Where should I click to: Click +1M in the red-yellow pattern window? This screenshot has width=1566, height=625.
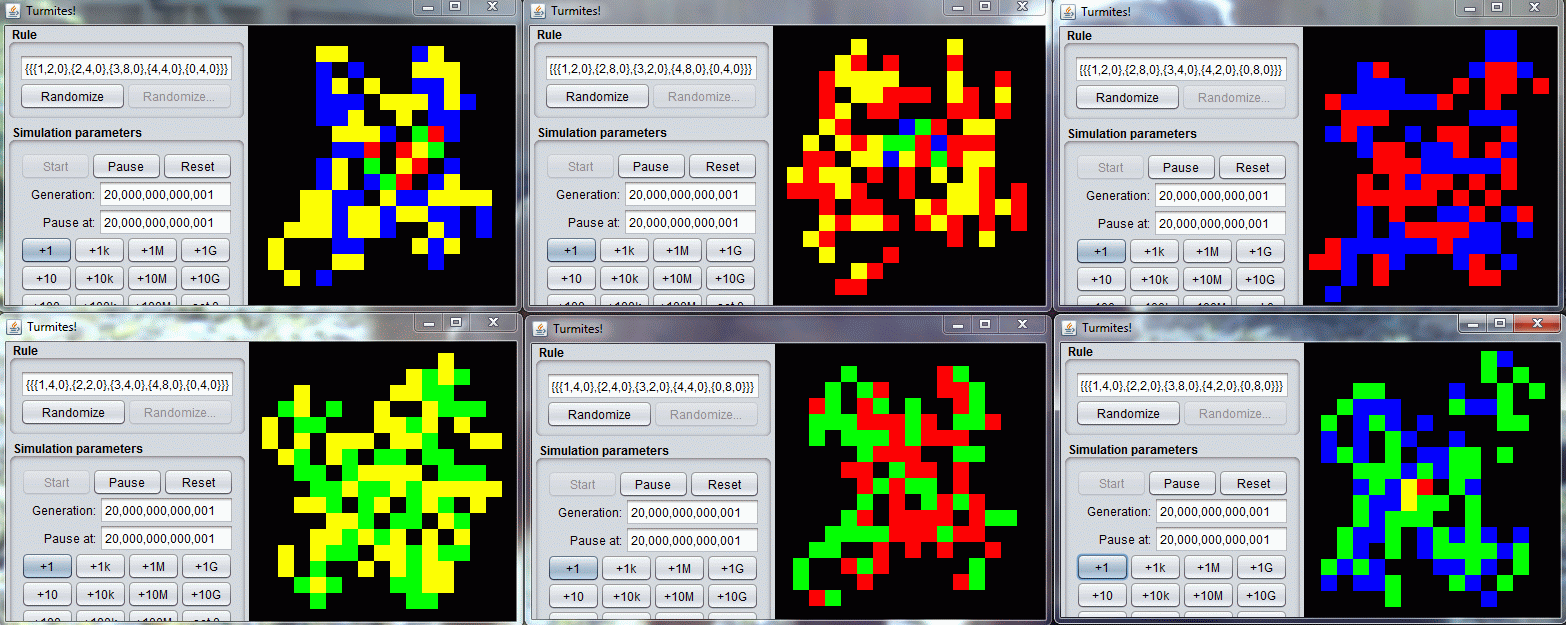coord(677,250)
